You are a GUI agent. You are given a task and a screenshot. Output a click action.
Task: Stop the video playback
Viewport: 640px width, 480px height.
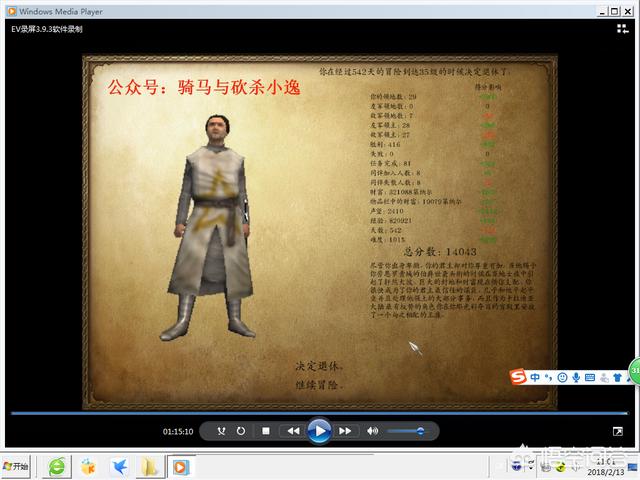click(x=266, y=431)
